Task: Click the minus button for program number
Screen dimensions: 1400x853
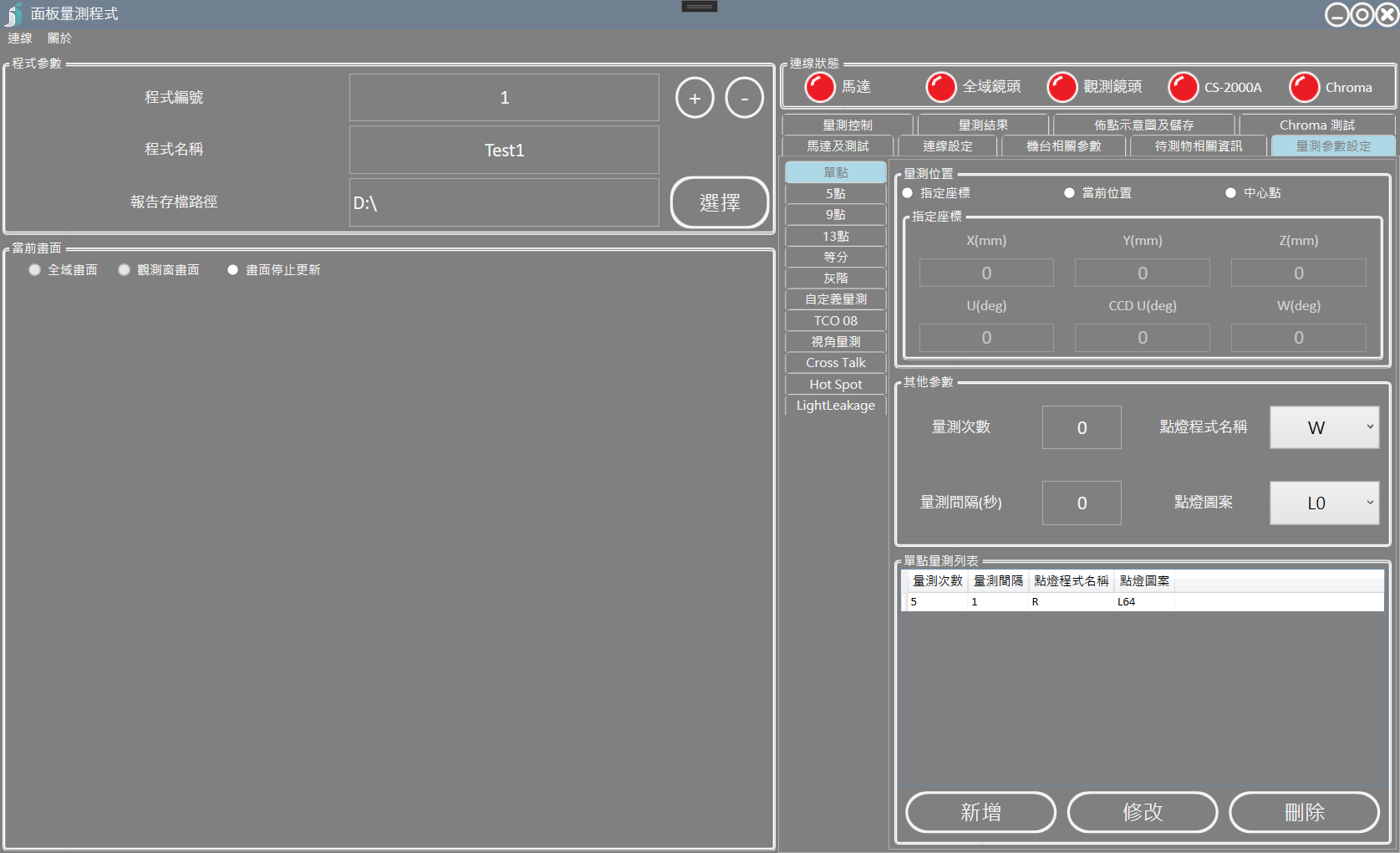Action: [744, 98]
